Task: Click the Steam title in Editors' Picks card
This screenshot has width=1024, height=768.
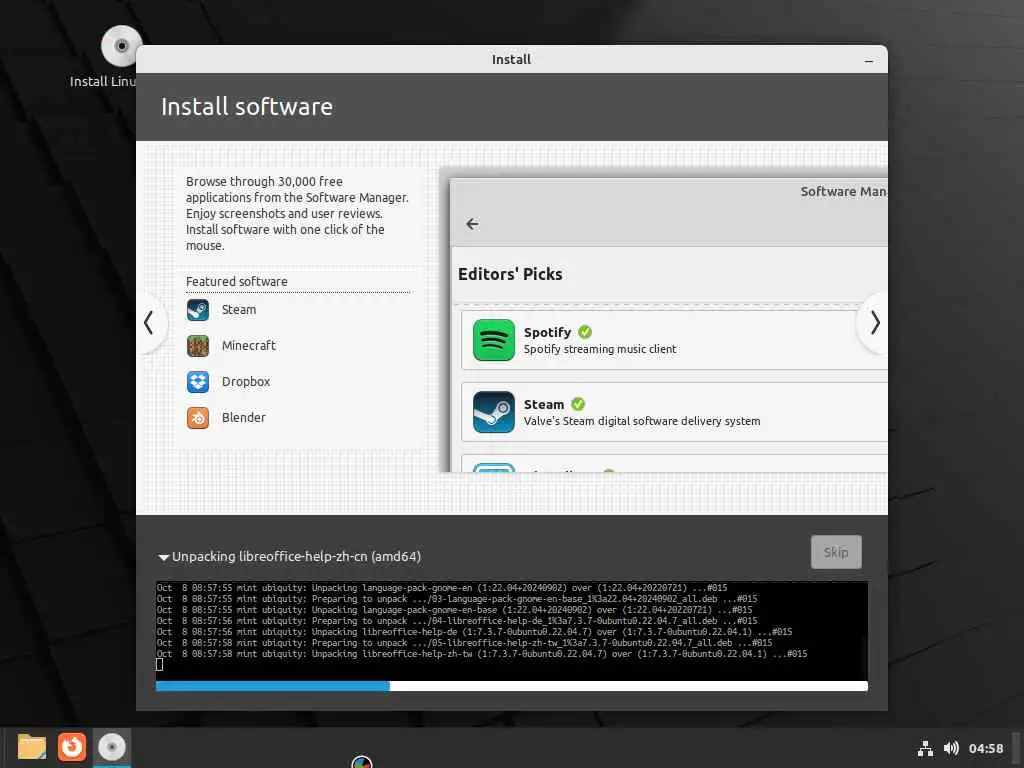Action: (x=543, y=404)
